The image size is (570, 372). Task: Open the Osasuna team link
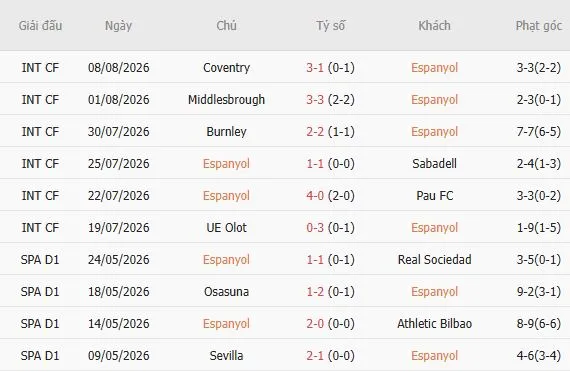point(226,292)
